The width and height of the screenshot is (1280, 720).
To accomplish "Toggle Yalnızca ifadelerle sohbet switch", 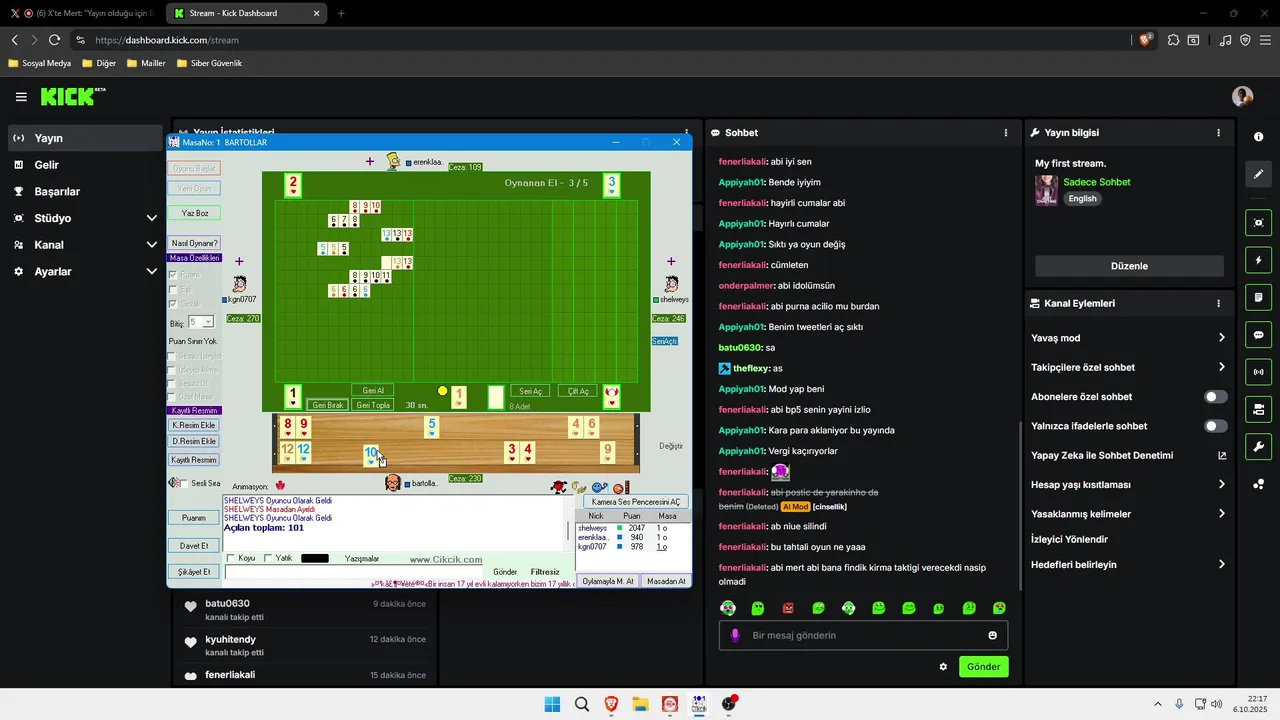I will point(1215,426).
